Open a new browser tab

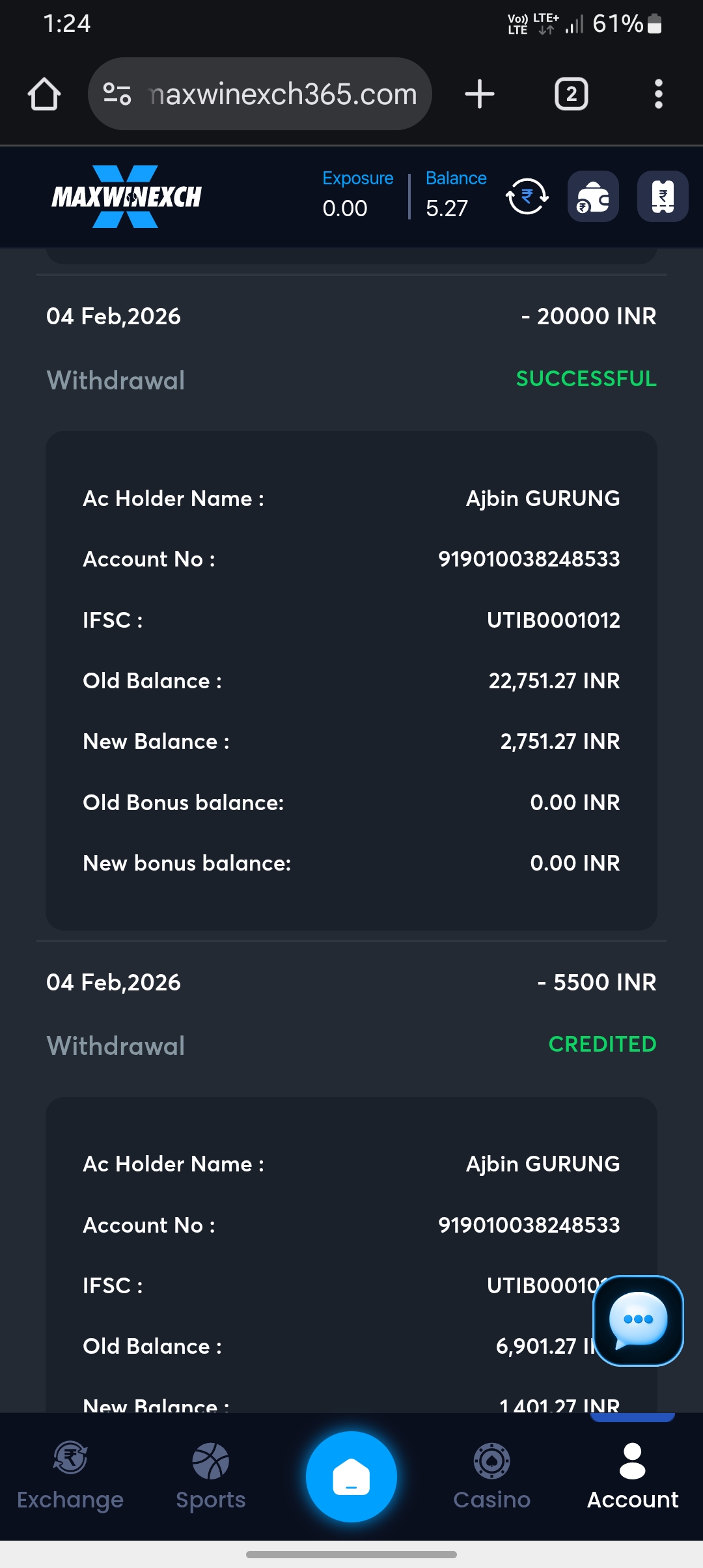[480, 94]
